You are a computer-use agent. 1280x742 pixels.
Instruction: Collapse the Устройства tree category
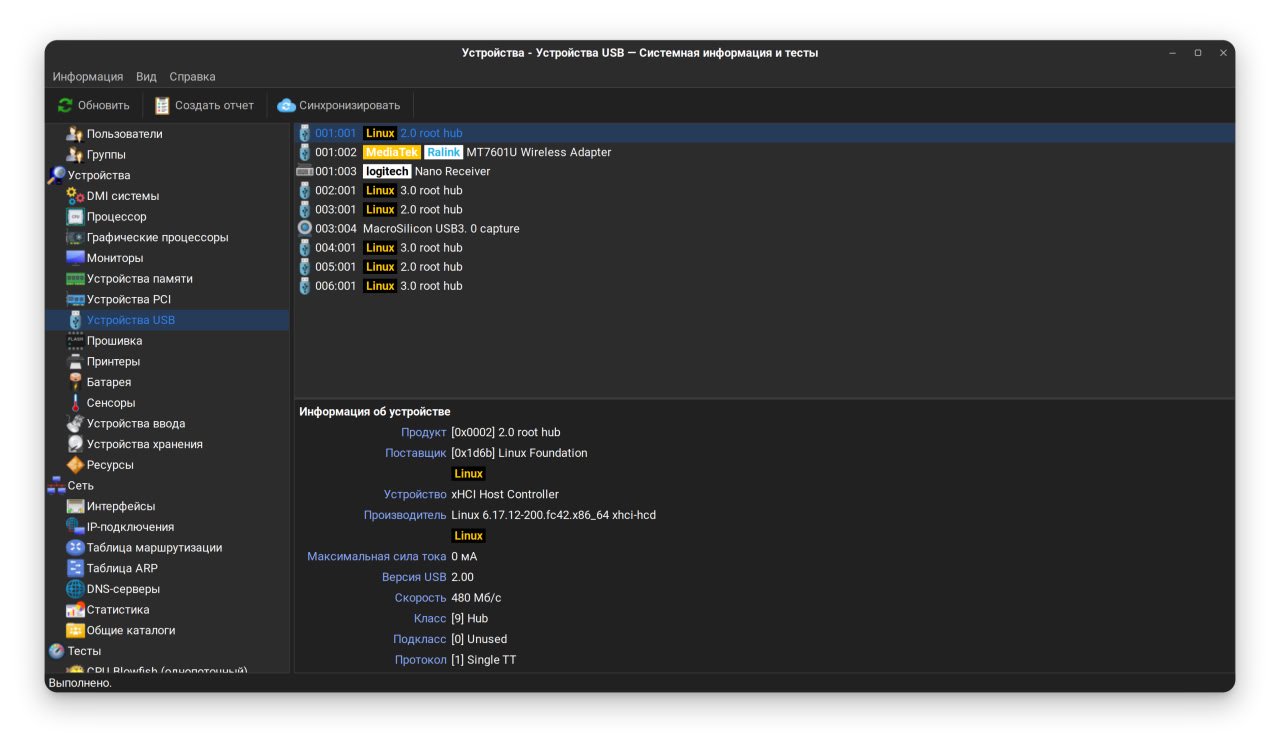[x=57, y=176]
